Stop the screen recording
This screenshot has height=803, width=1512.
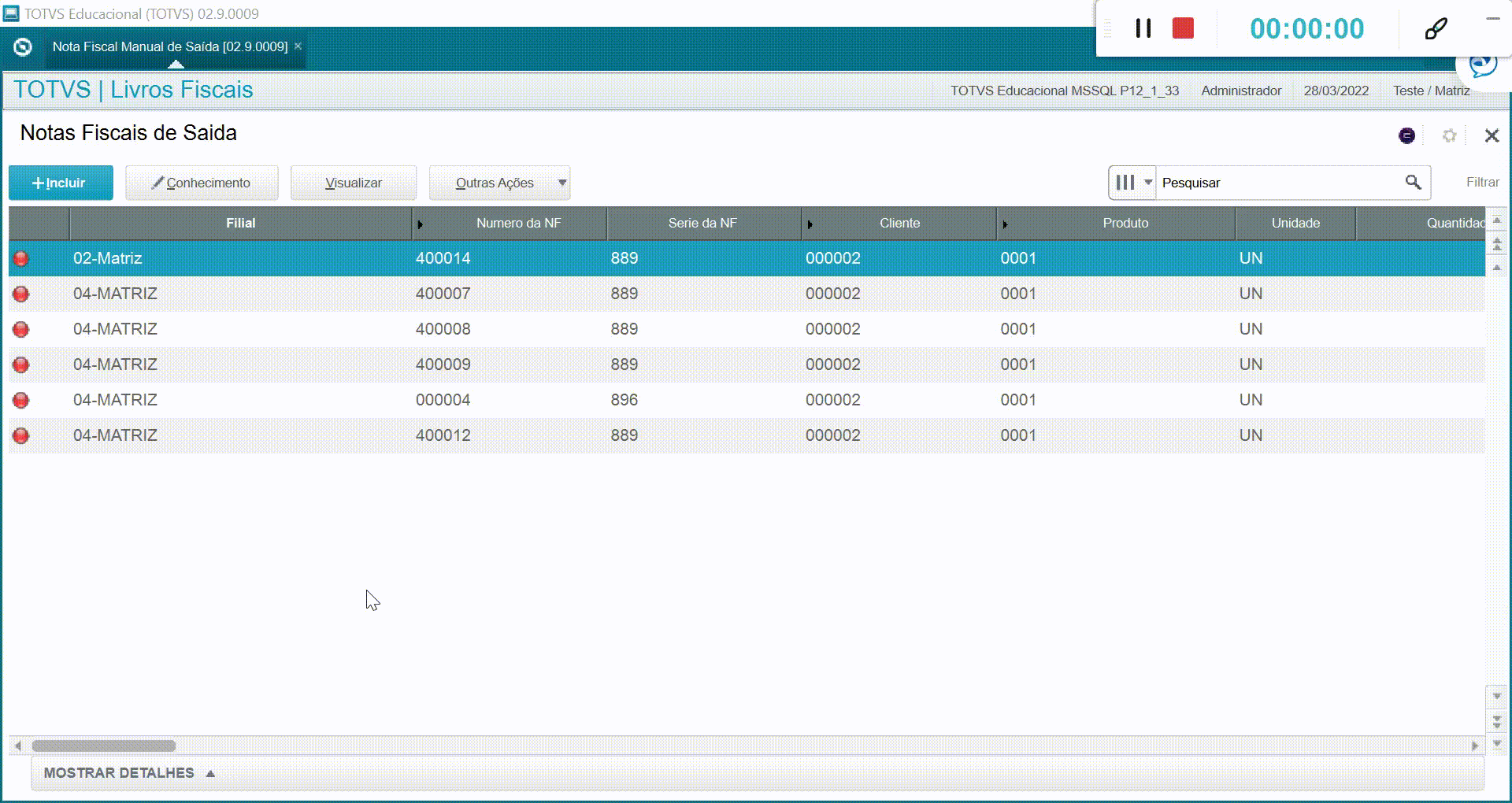click(1183, 28)
